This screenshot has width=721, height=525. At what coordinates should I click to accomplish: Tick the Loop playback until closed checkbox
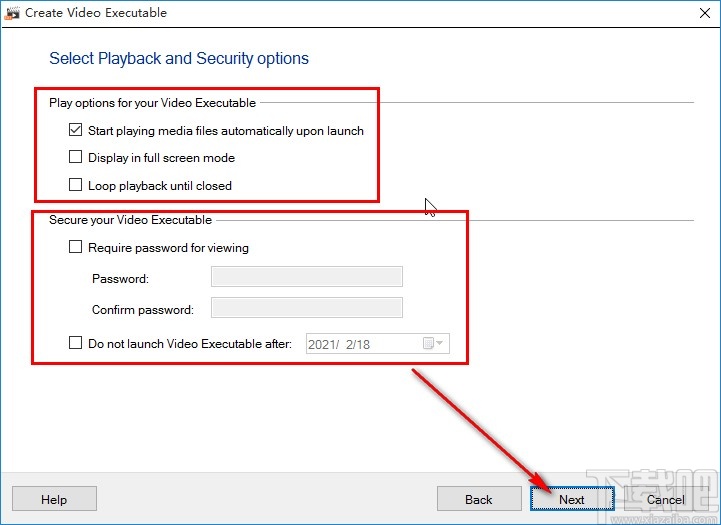pos(75,185)
